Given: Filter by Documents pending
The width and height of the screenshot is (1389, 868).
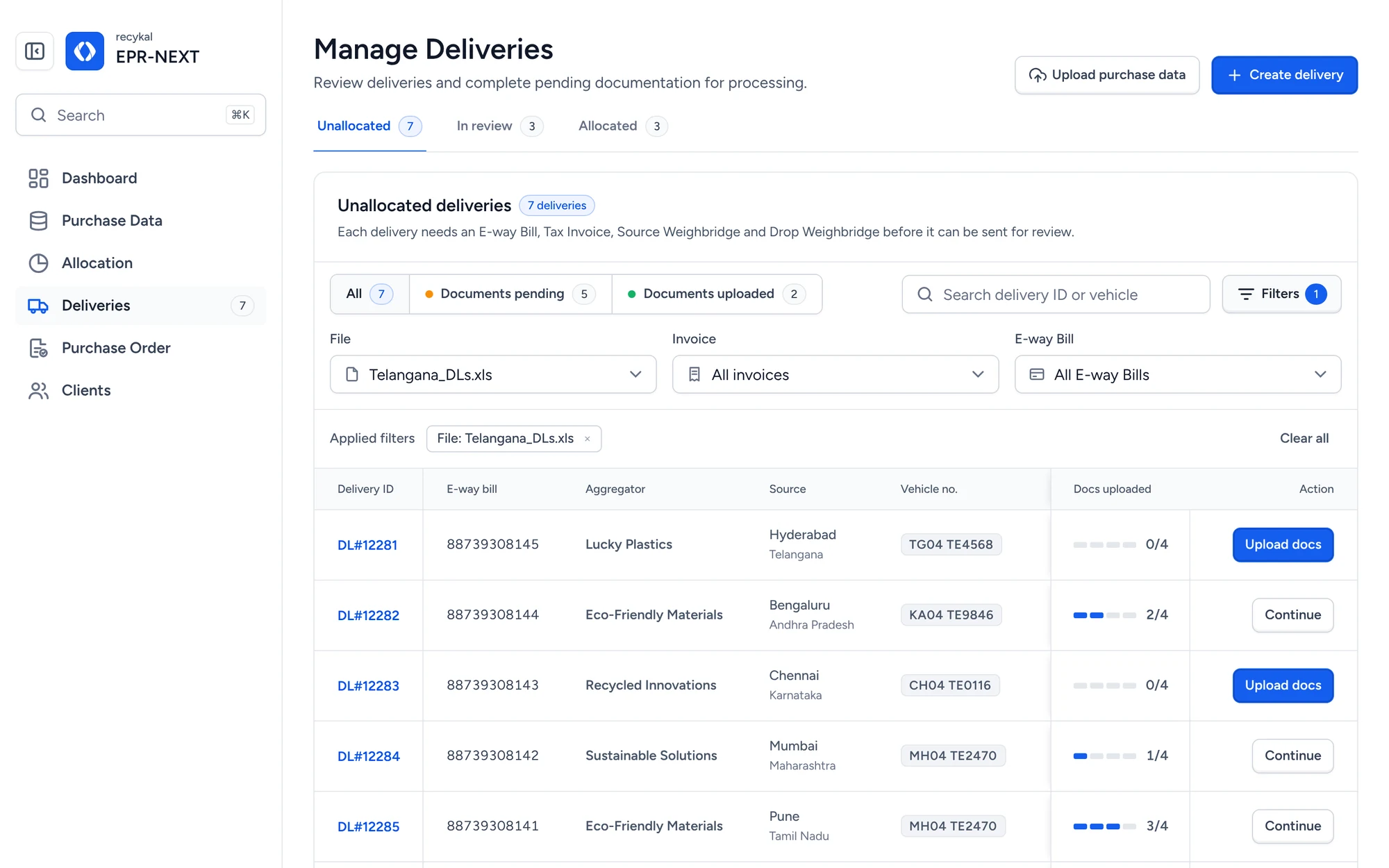Looking at the screenshot, I should click(510, 294).
